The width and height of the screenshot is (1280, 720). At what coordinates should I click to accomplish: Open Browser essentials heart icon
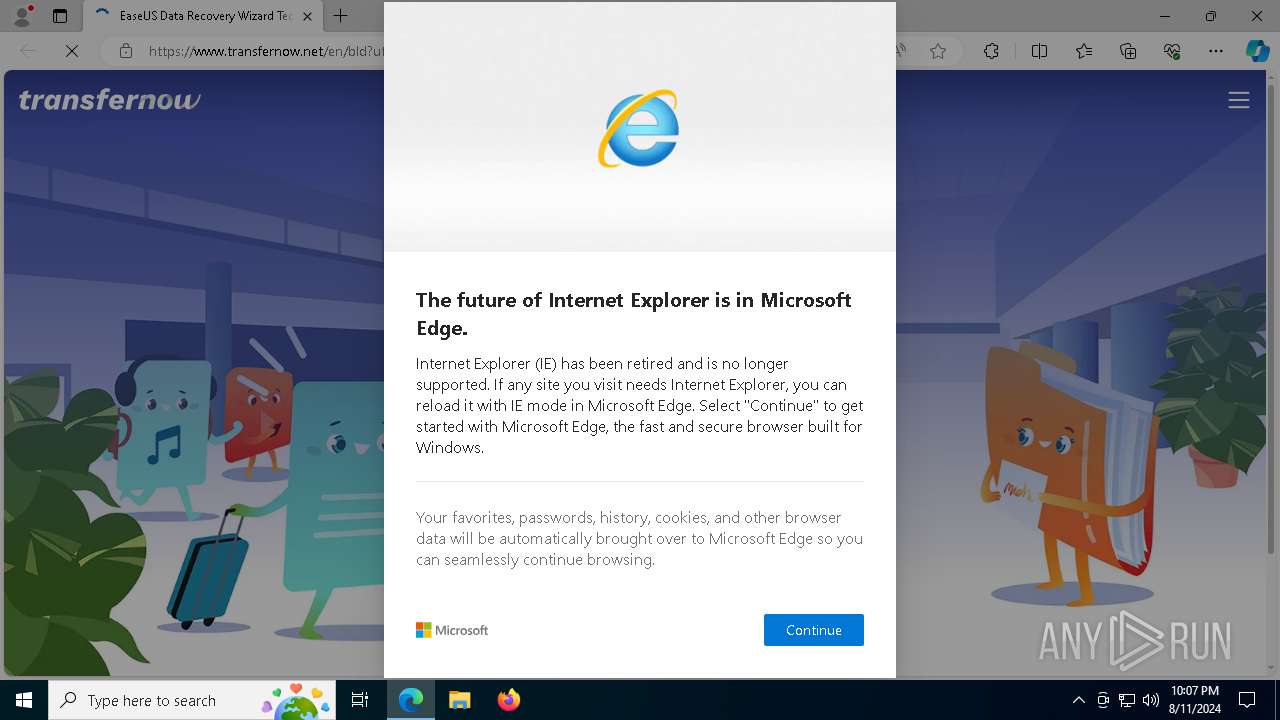[1172, 51]
